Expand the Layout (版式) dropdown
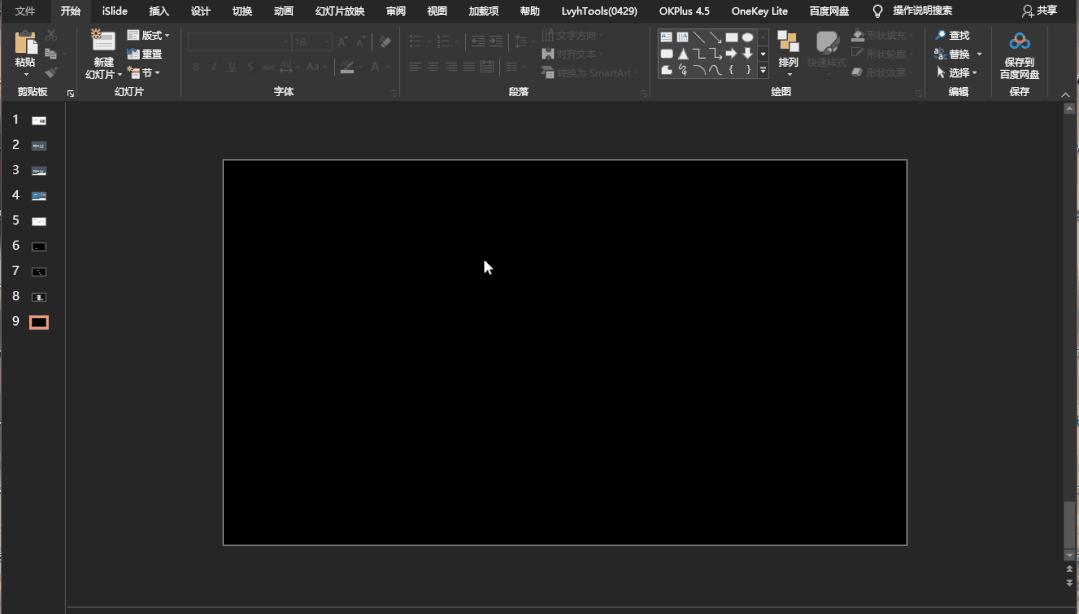Screen dimensions: 1079x614 (148, 35)
